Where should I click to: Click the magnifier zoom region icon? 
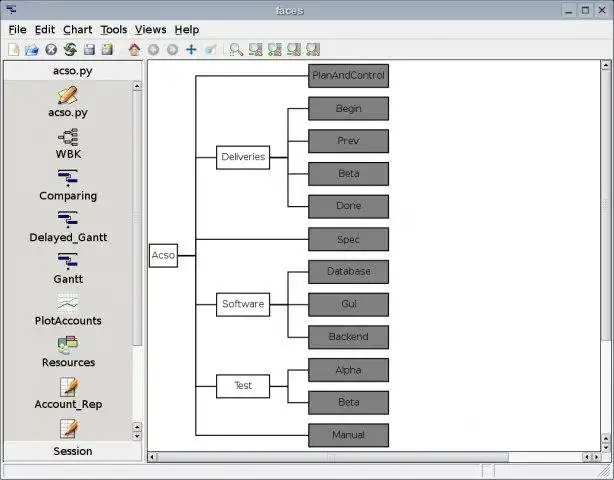[236, 50]
